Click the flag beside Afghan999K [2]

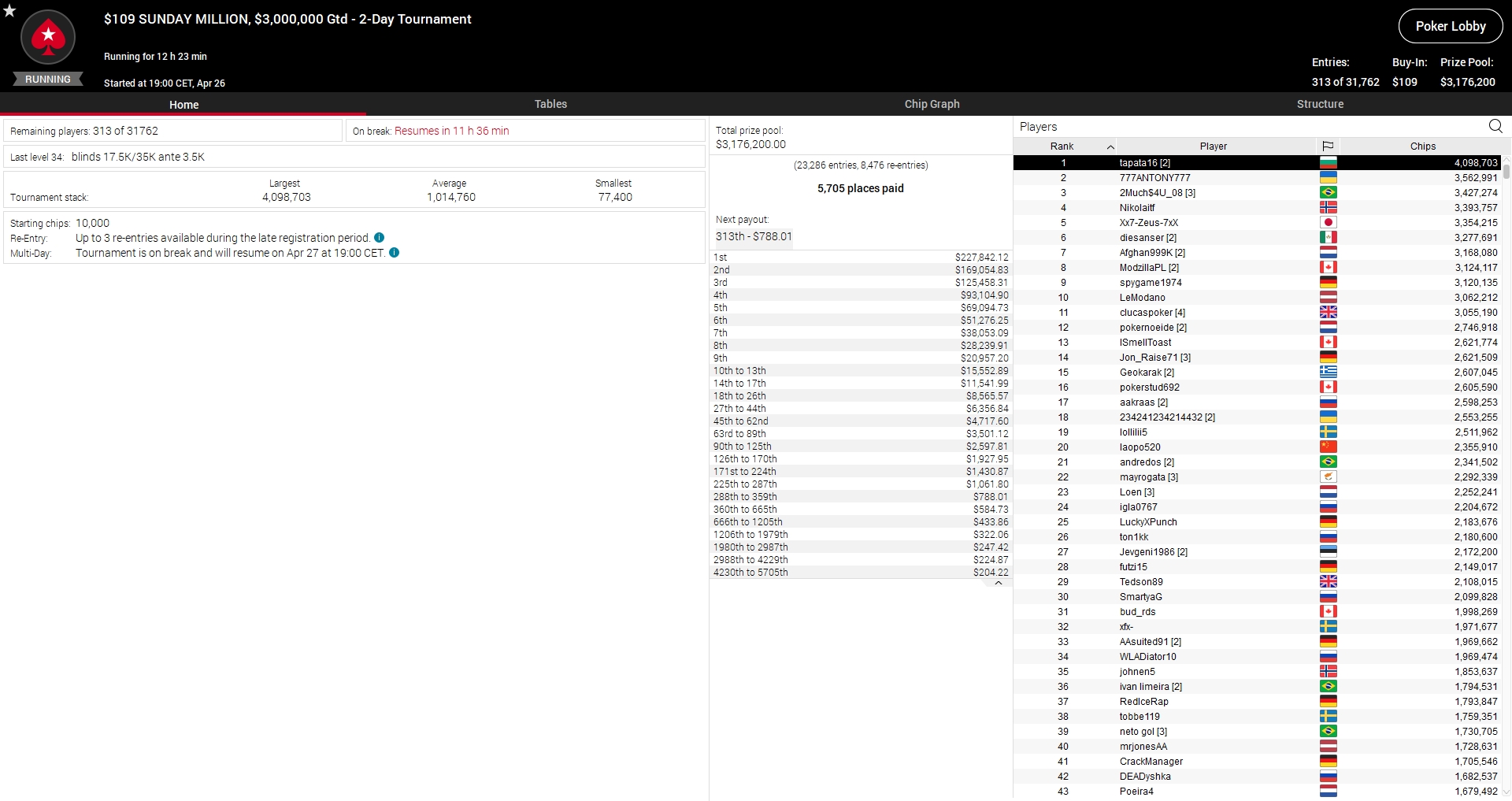[1329, 253]
